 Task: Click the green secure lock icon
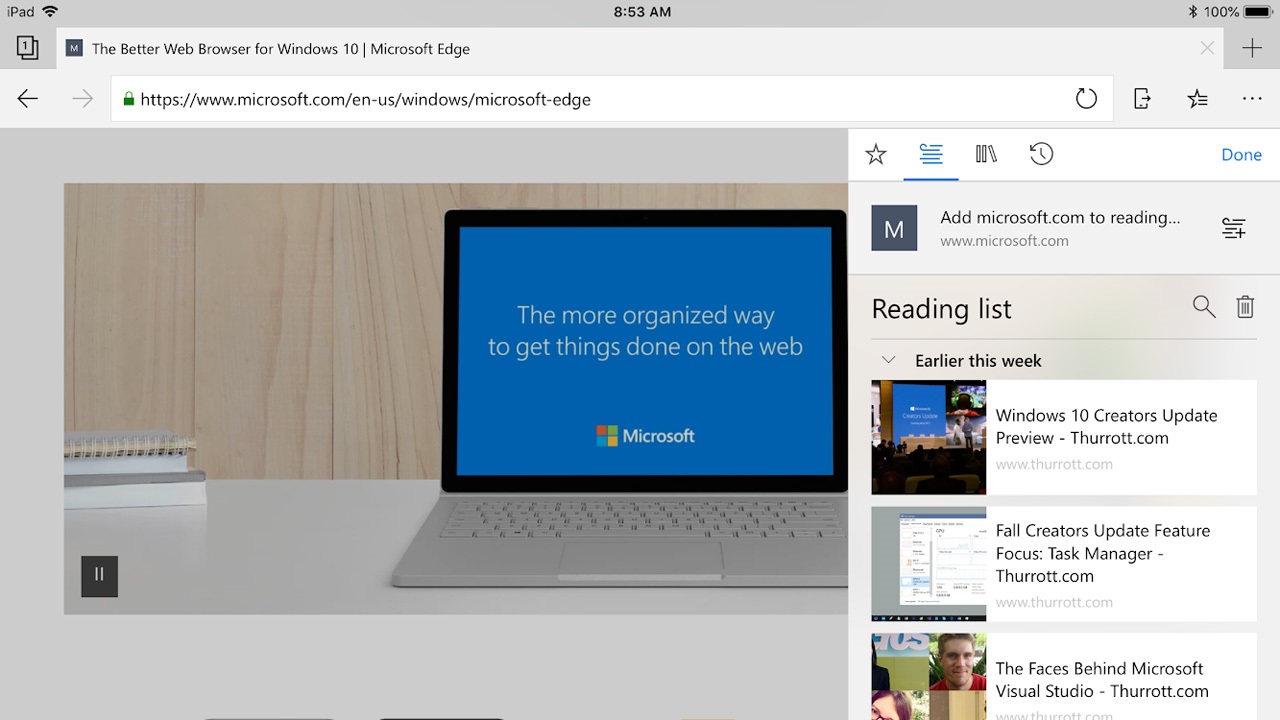tap(128, 99)
